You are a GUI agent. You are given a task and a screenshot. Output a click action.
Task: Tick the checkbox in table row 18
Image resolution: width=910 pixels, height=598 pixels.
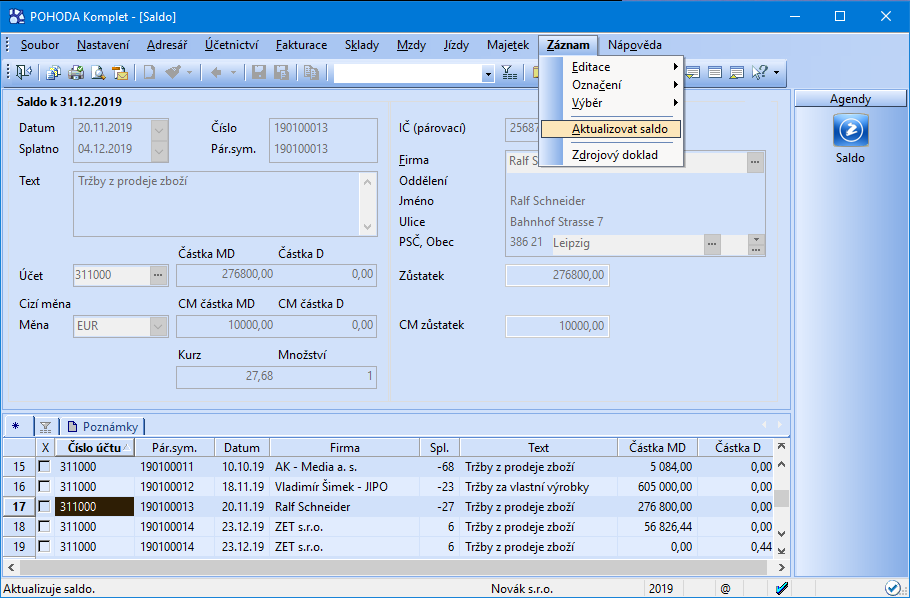pyautogui.click(x=44, y=527)
